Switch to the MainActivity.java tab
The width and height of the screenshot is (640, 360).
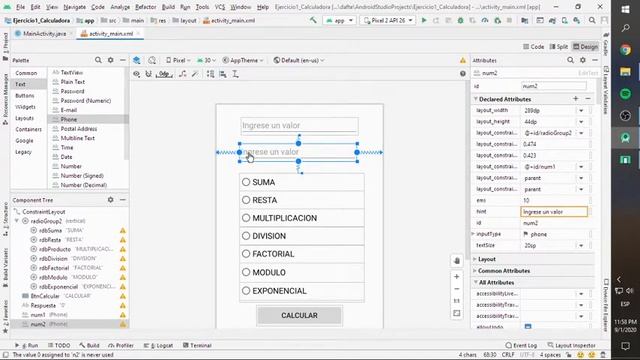[44, 33]
